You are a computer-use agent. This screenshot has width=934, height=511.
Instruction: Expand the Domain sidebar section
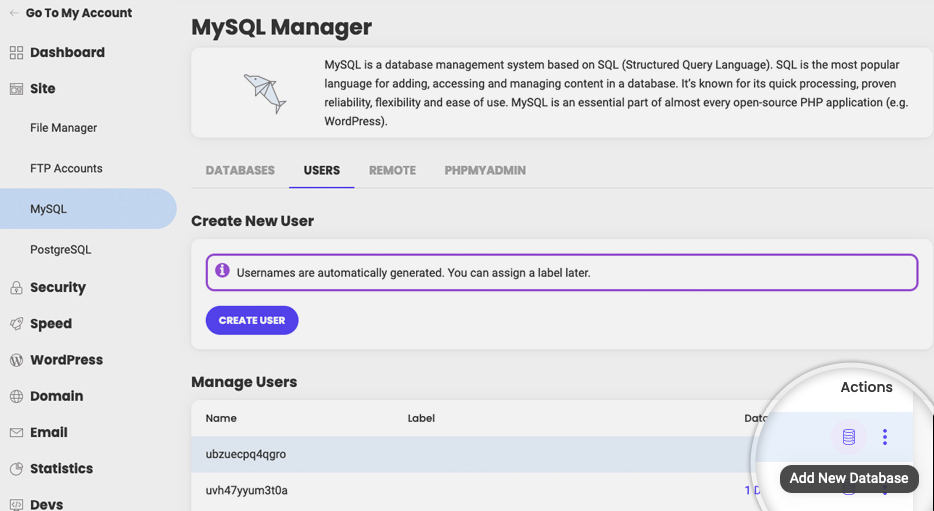coord(57,396)
